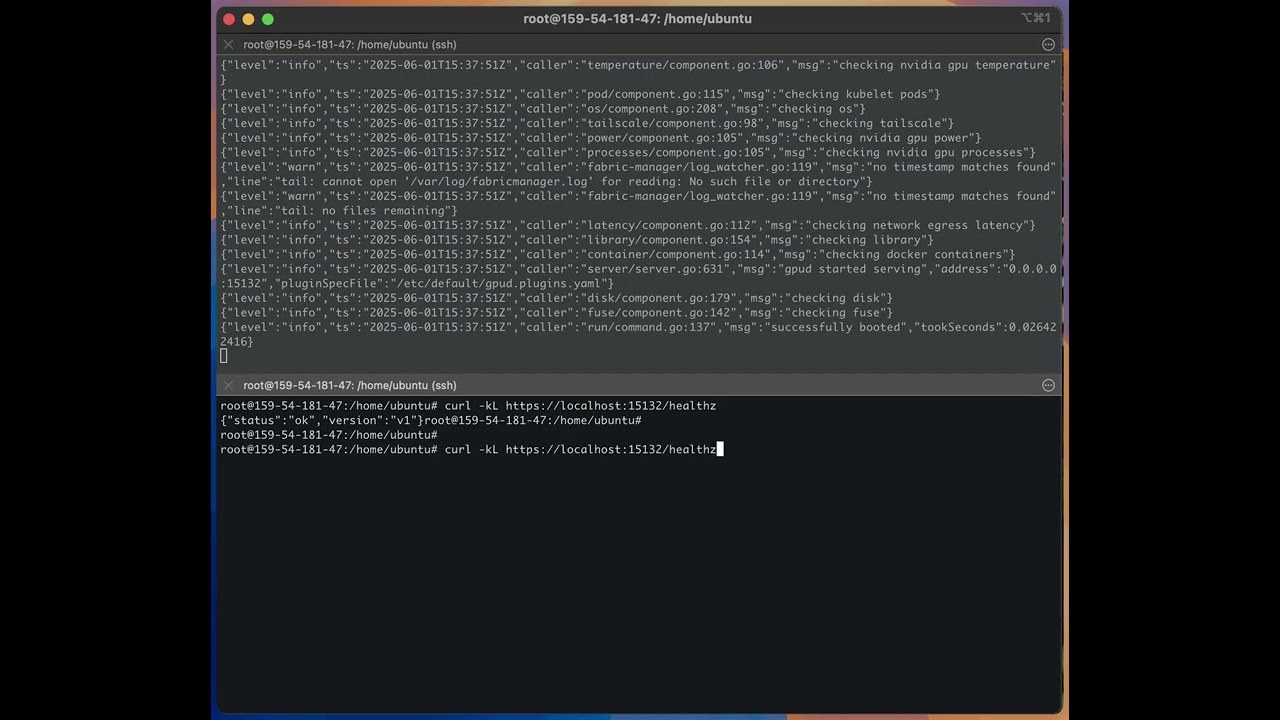The width and height of the screenshot is (1280, 720).
Task: Click the 'checking disk' log line
Action: [x=556, y=298]
